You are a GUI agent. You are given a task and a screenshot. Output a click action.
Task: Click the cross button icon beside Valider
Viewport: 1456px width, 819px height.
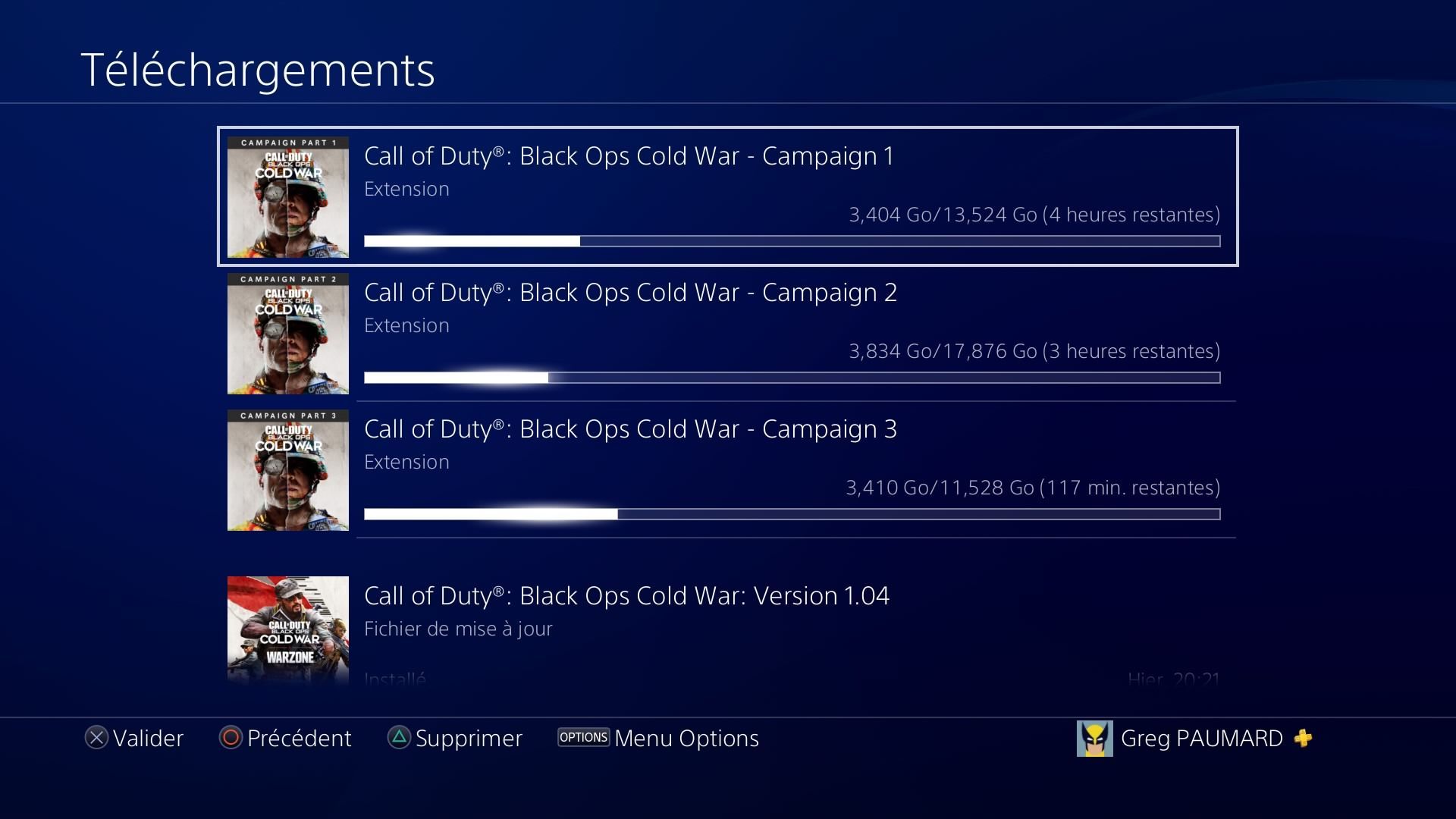(96, 738)
